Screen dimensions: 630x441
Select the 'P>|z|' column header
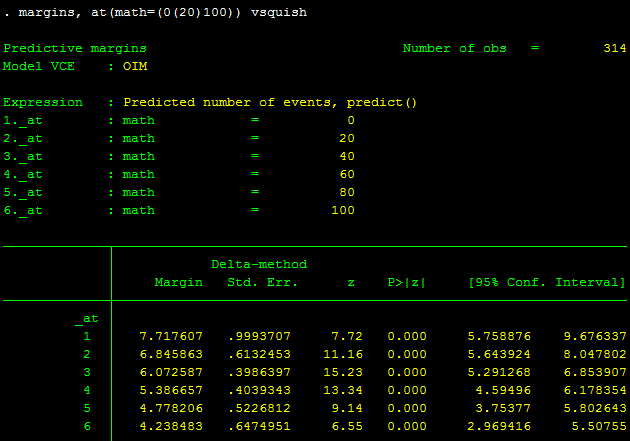406,282
